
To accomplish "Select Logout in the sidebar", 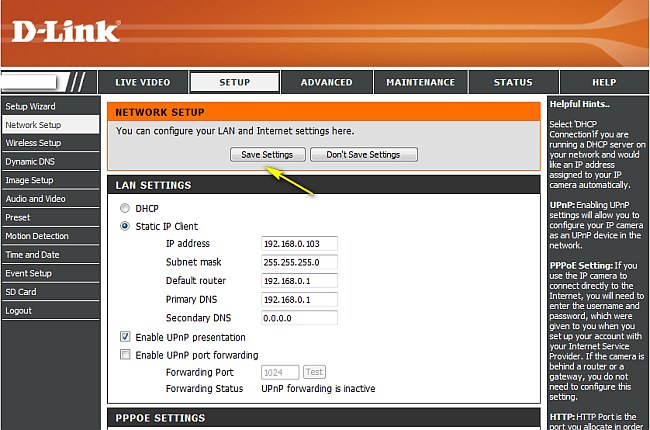I will coord(19,310).
